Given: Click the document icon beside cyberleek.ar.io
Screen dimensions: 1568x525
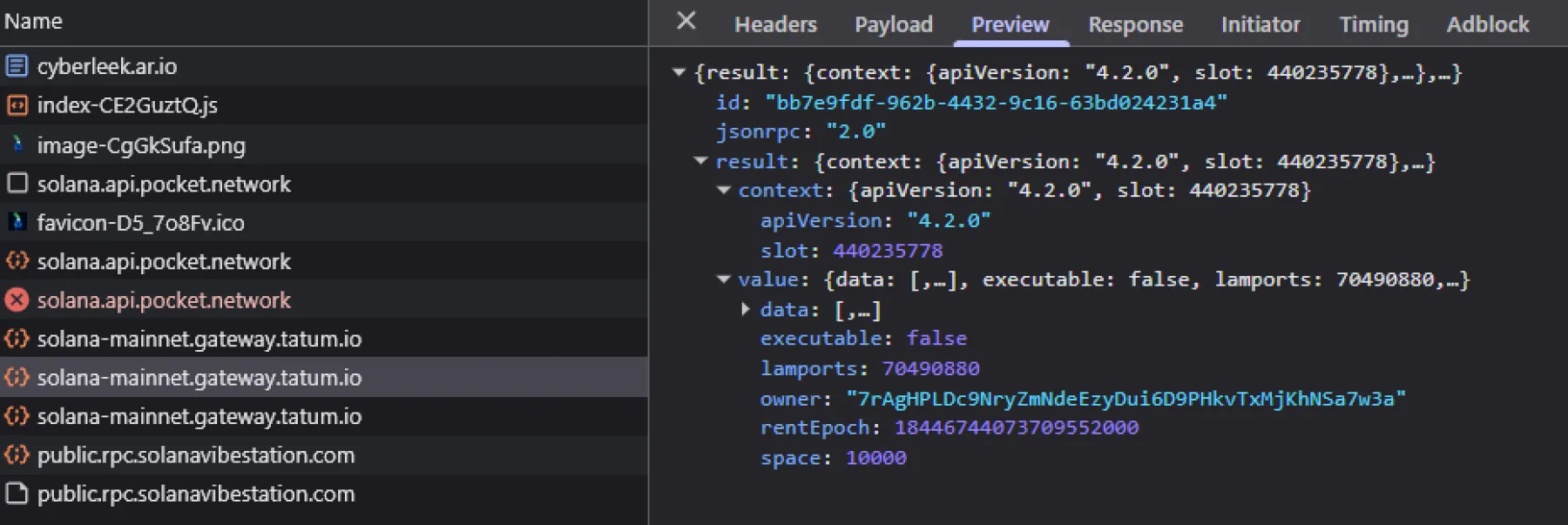Looking at the screenshot, I should (x=16, y=66).
